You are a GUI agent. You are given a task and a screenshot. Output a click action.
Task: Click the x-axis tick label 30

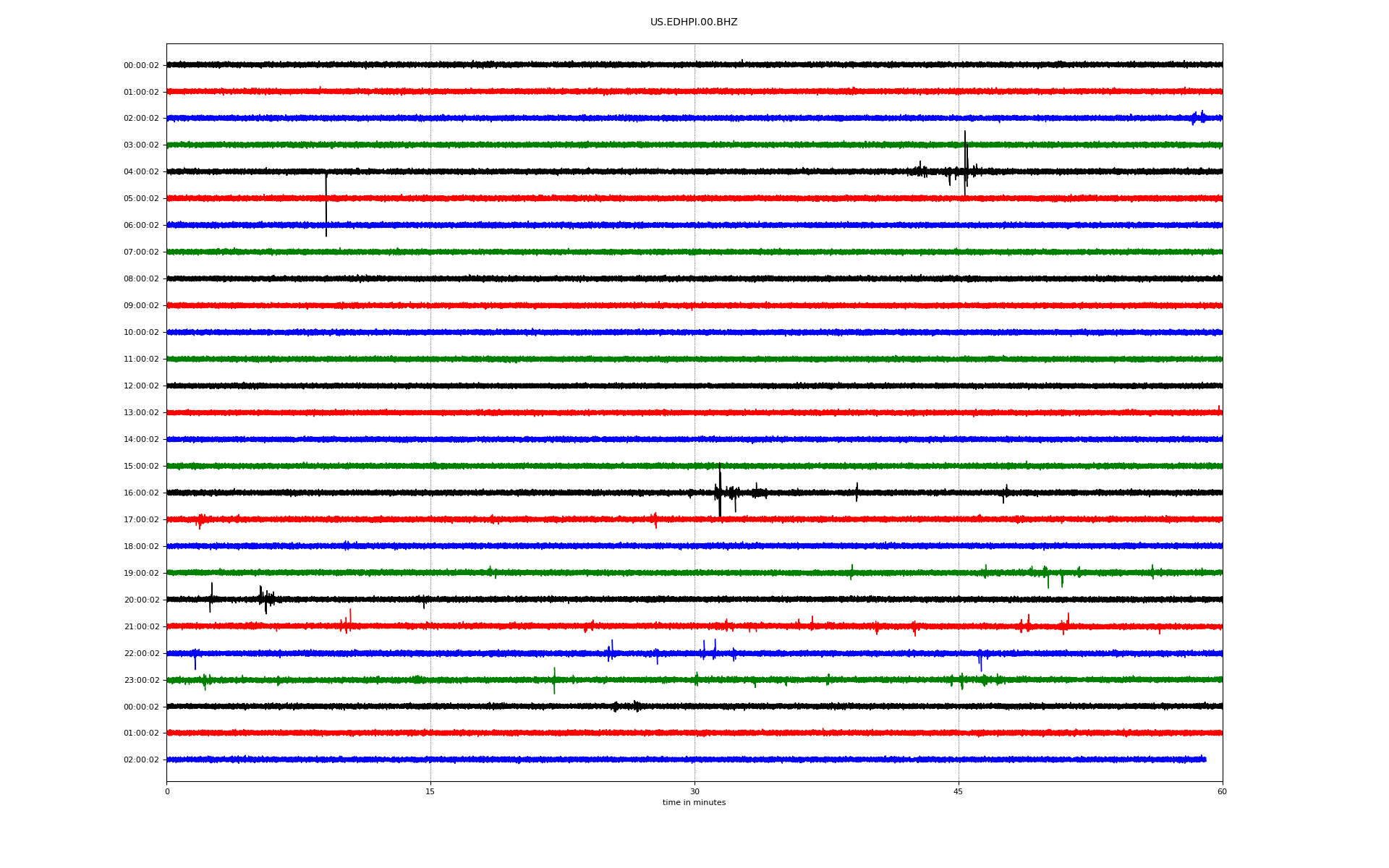(694, 792)
